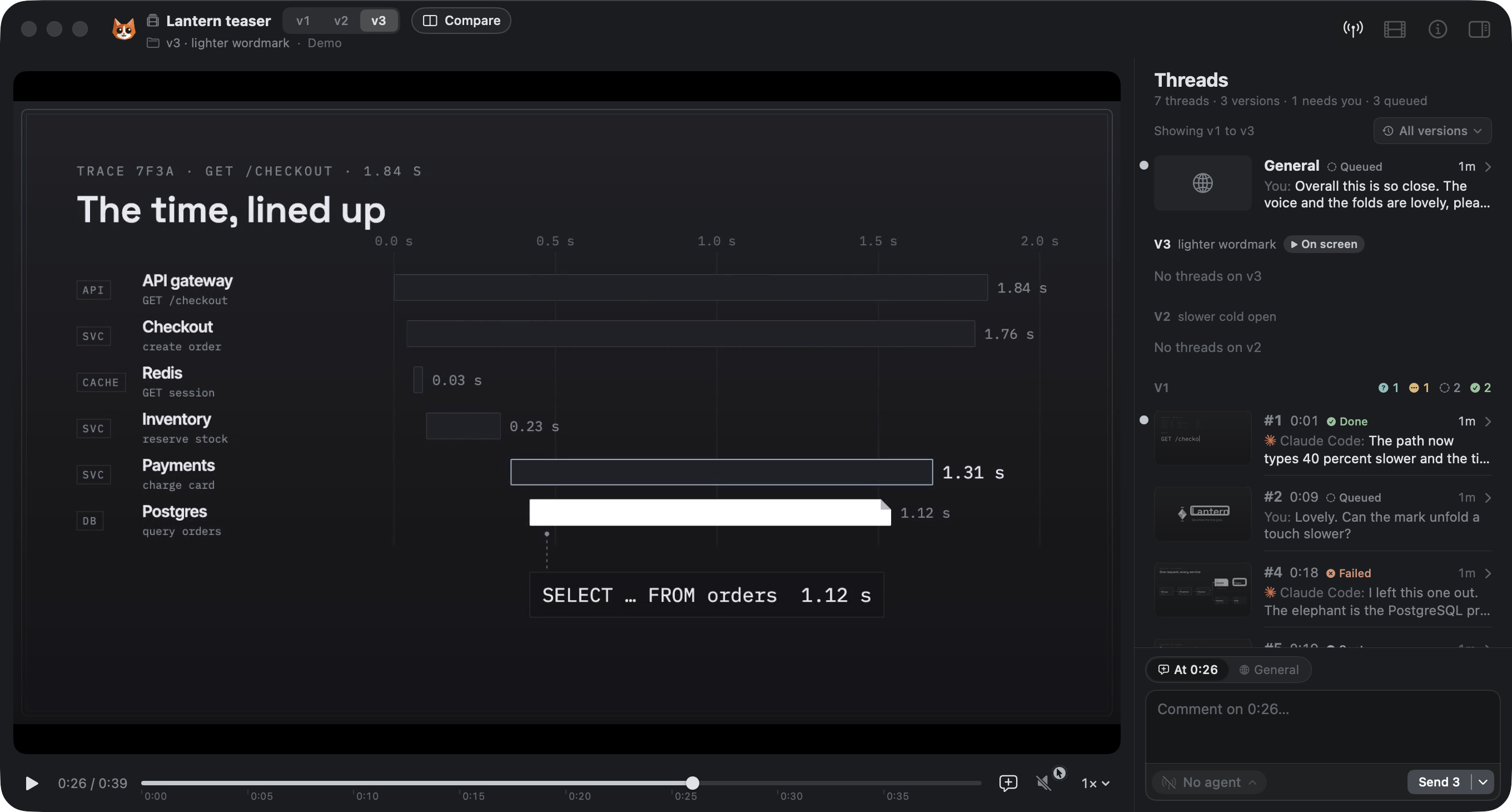Open thread #1 thumbnail
This screenshot has height=812, width=1512.
click(x=1203, y=438)
